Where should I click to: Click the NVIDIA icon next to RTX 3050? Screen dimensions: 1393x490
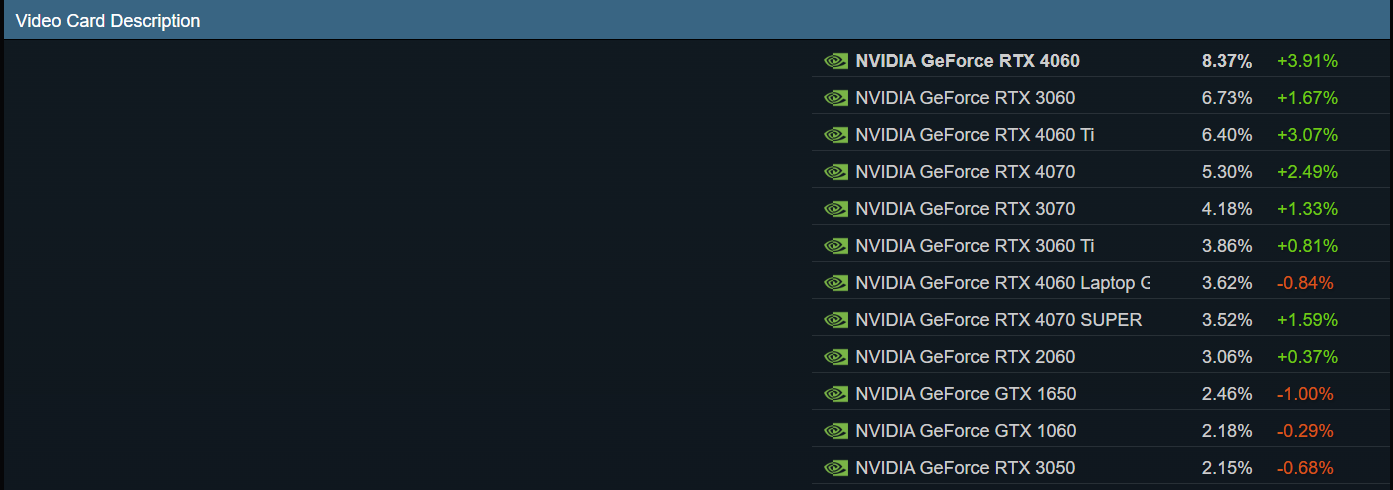836,468
